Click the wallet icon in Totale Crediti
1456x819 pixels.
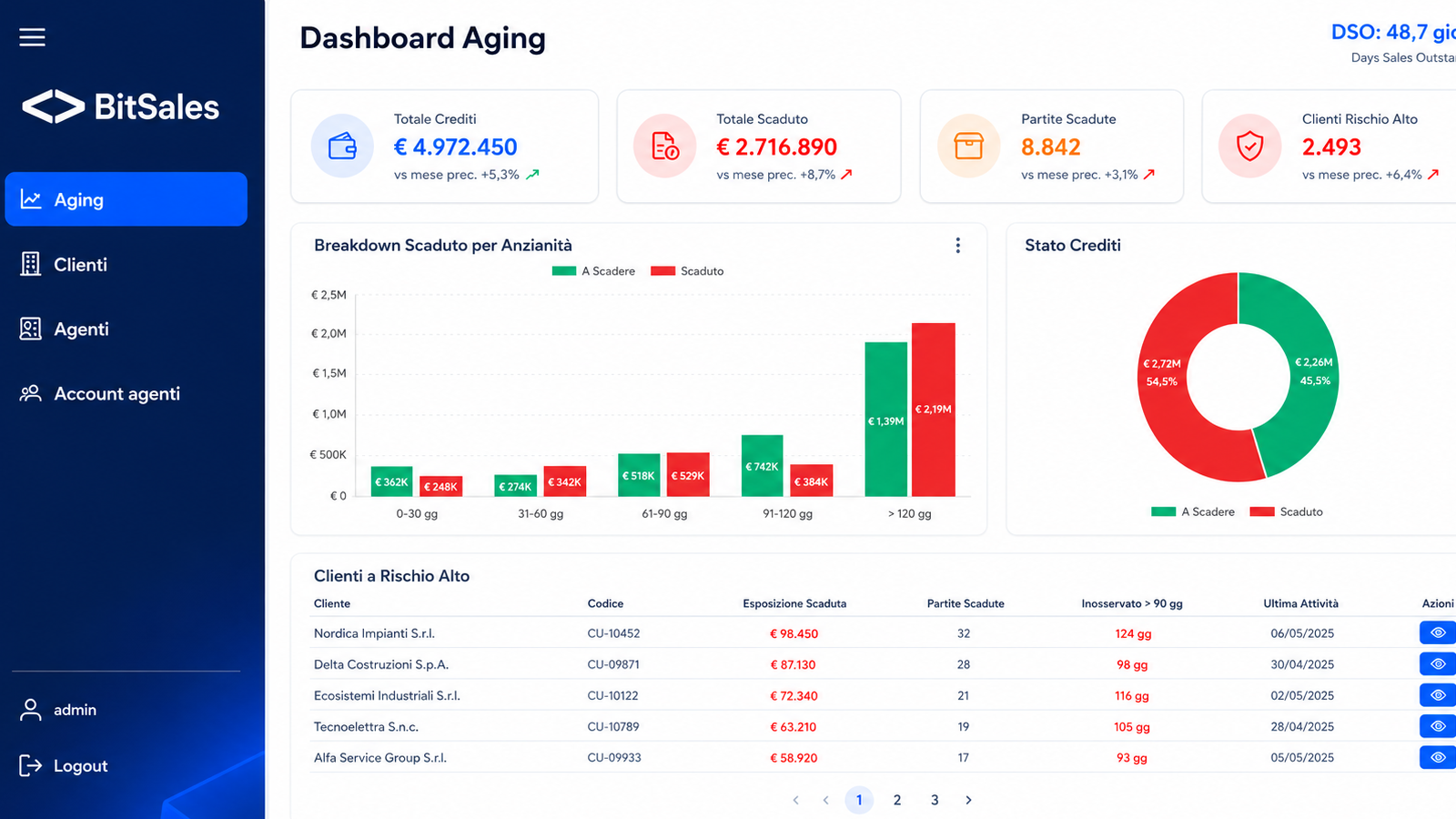click(x=342, y=146)
